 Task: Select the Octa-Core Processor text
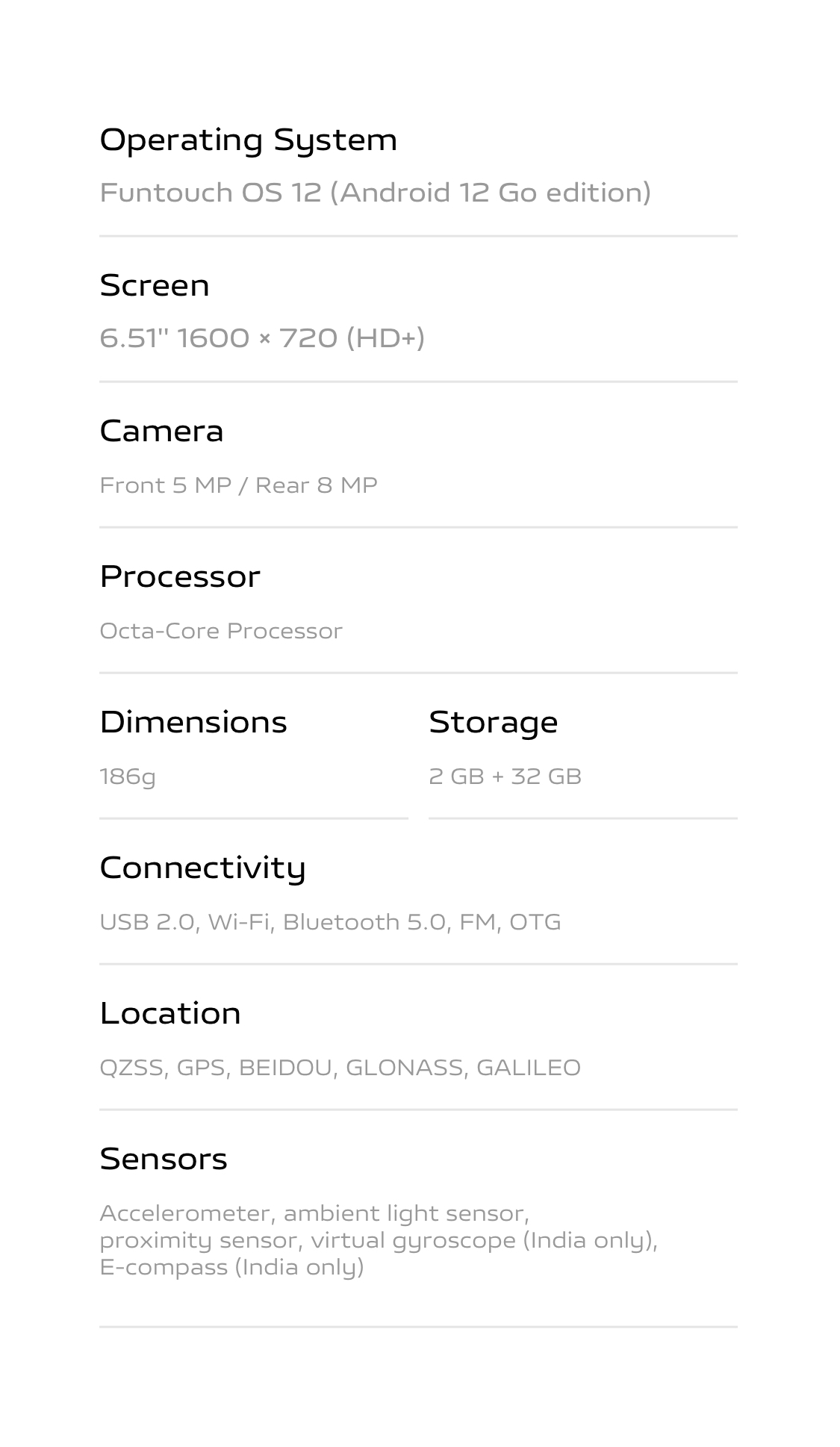click(x=221, y=631)
